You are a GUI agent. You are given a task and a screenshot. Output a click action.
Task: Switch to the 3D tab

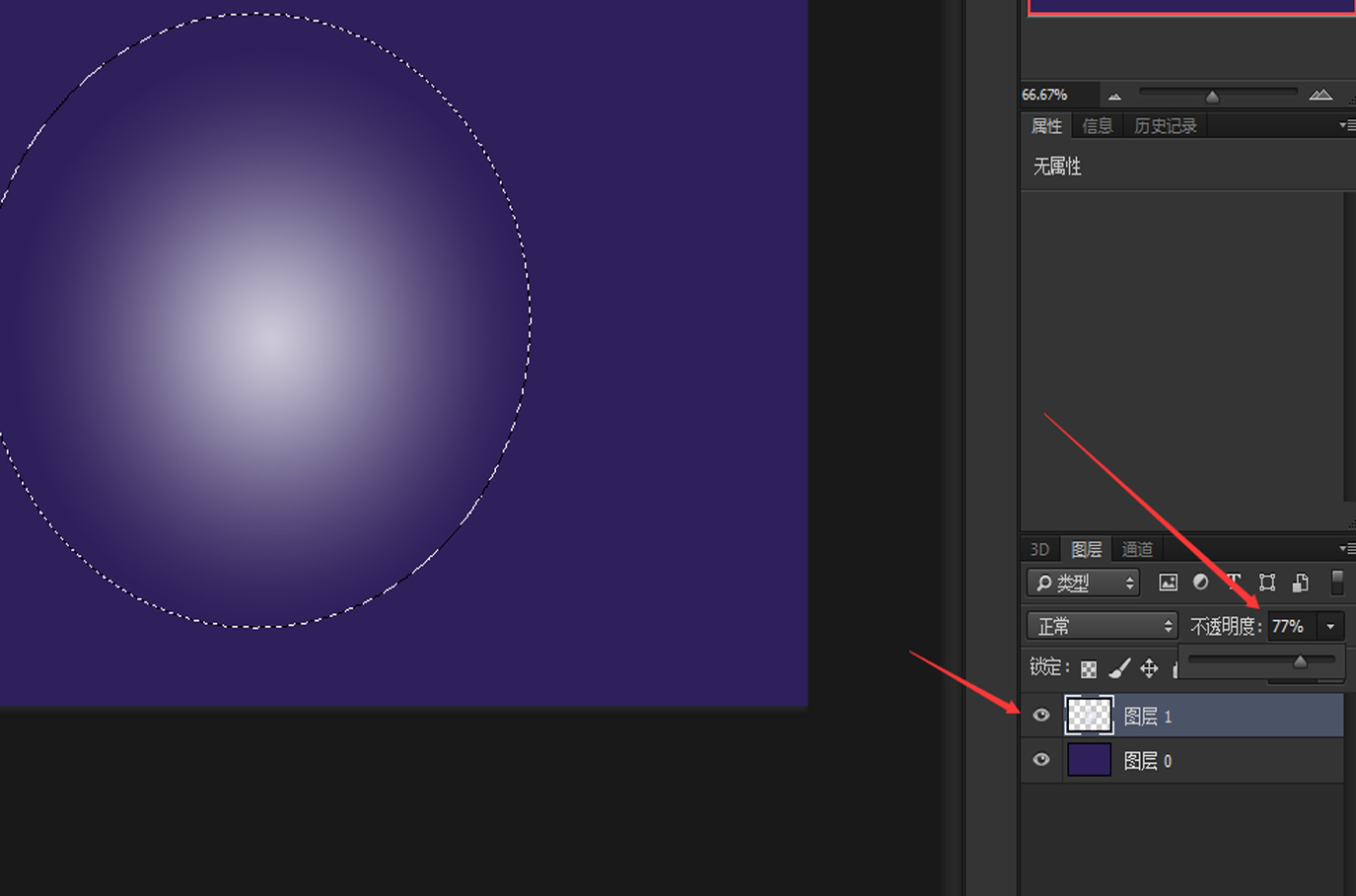point(1039,549)
